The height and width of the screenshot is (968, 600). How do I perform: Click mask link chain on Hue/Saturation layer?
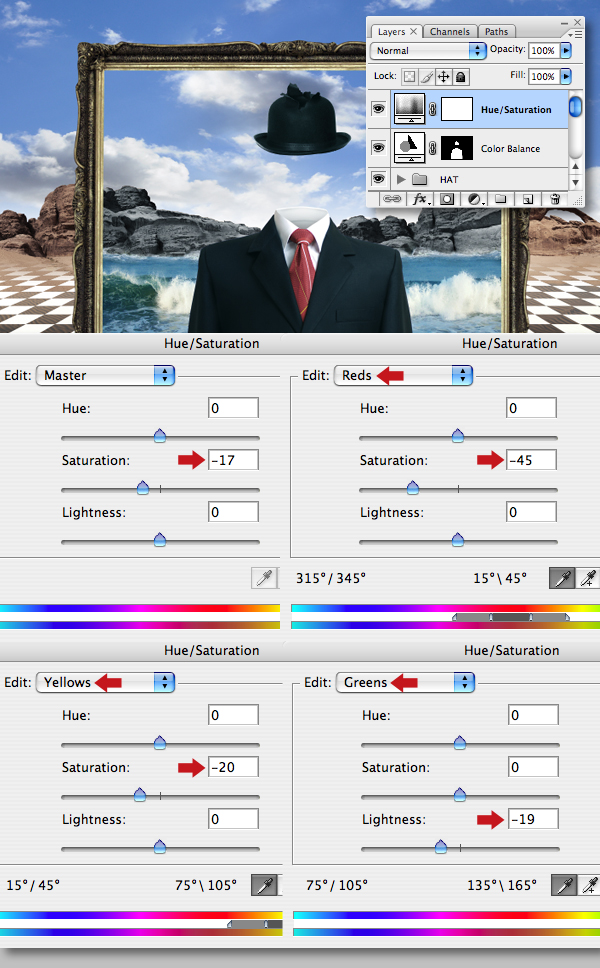click(433, 109)
